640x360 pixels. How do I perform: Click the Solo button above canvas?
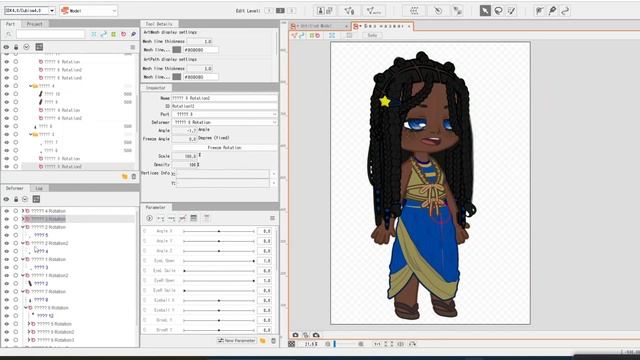tap(372, 36)
